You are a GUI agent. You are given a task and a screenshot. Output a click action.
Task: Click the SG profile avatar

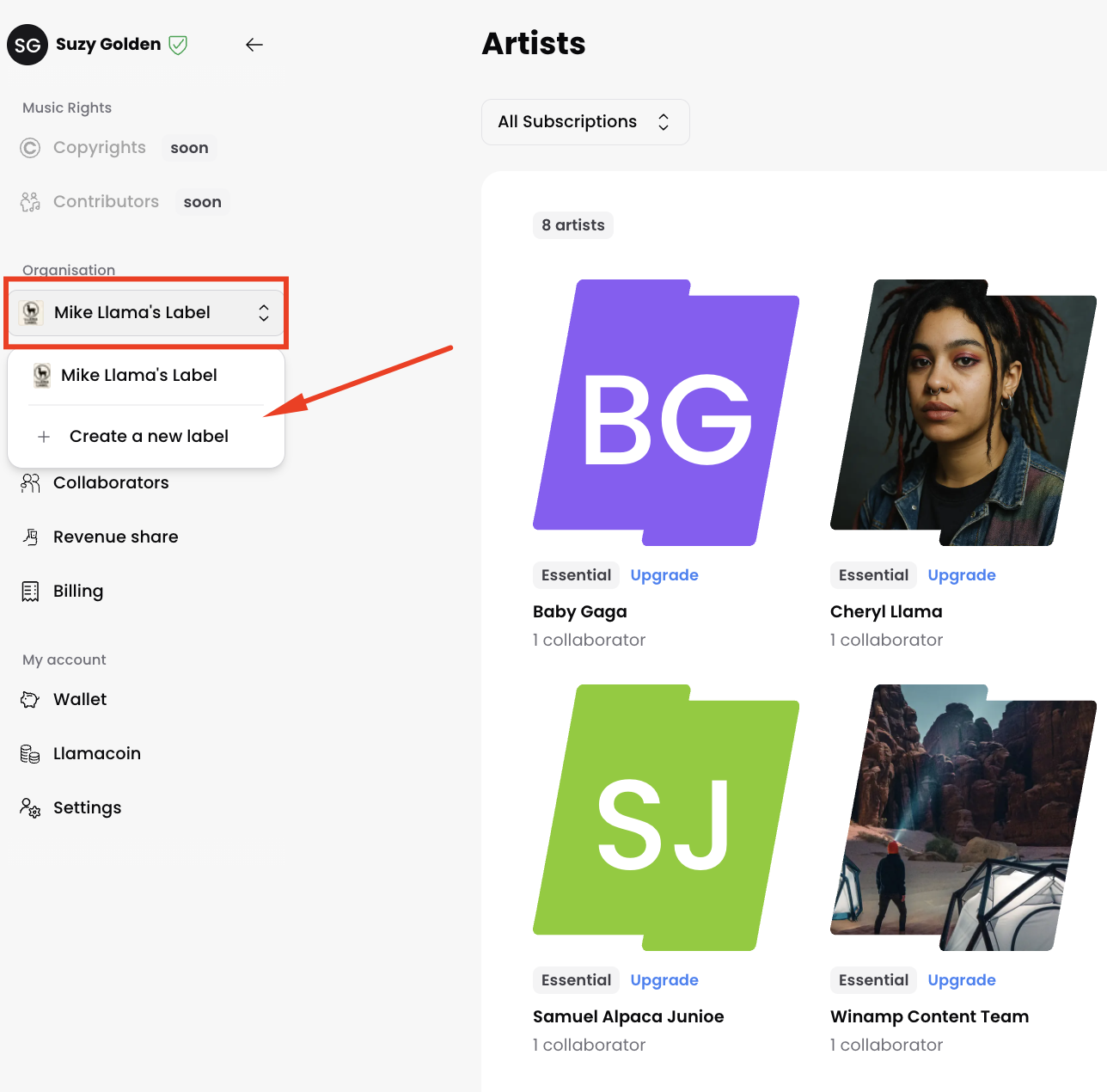point(28,45)
